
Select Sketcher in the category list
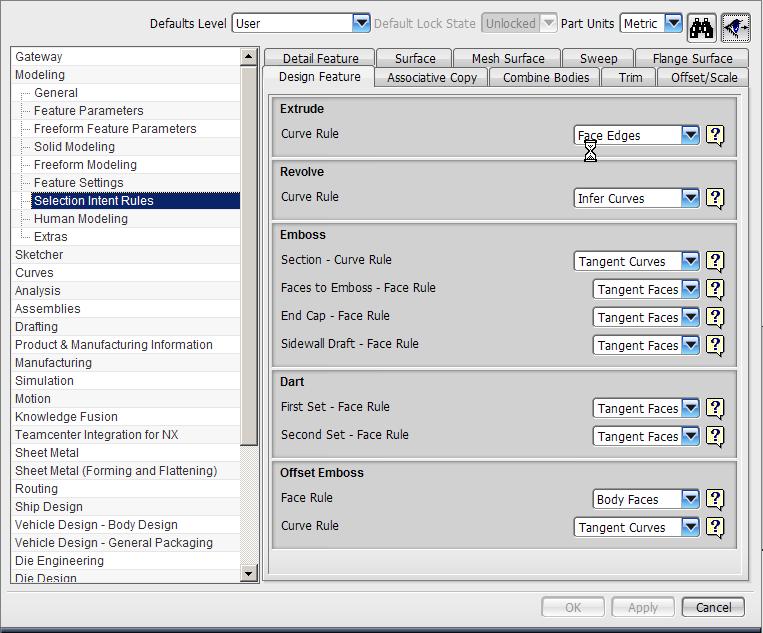point(39,254)
